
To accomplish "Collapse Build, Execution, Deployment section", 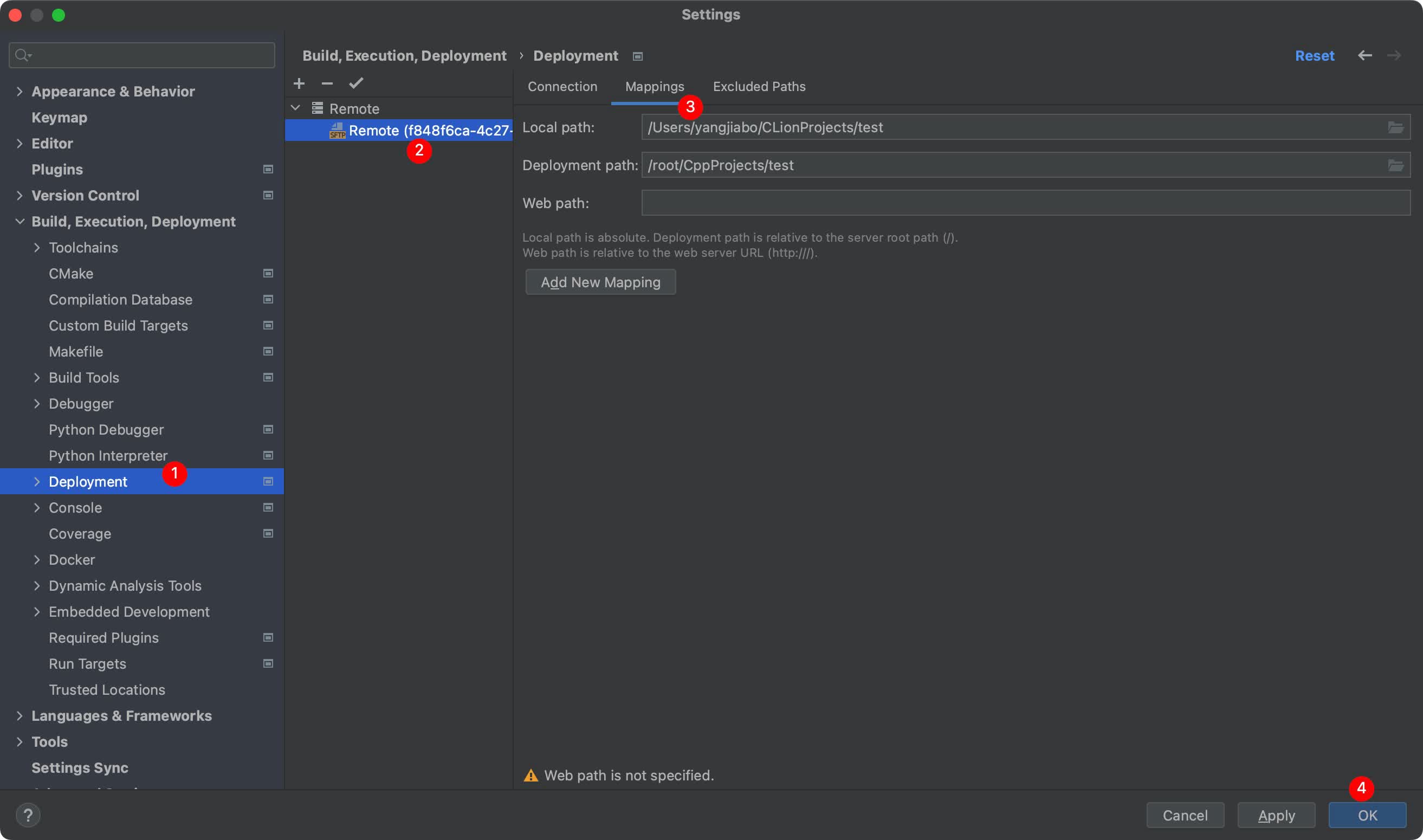I will 20,221.
